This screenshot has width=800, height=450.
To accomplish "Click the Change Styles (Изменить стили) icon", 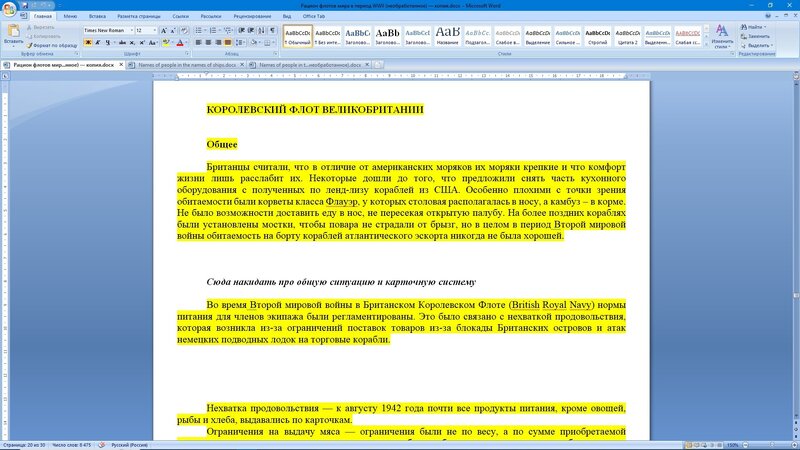I will click(721, 36).
